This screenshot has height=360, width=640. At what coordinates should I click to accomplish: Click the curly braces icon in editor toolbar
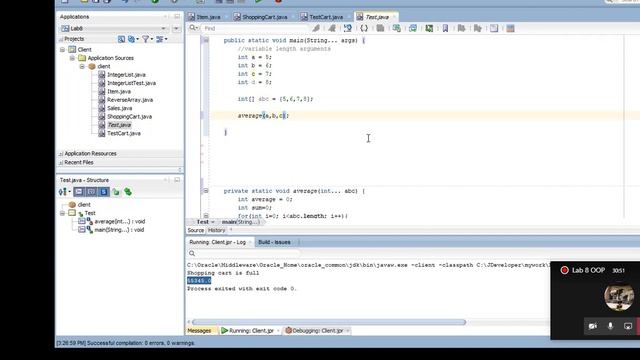coord(364,28)
